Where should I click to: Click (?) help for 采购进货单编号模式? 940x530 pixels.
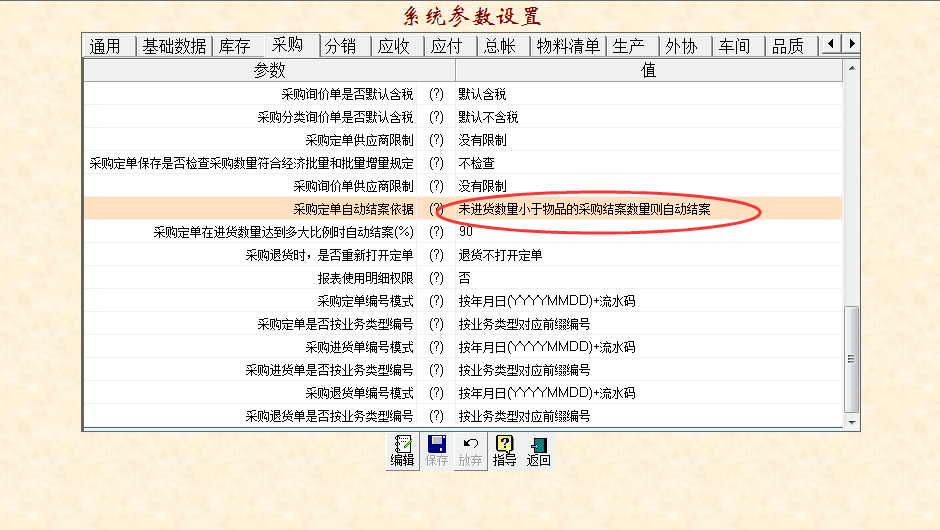tap(436, 347)
